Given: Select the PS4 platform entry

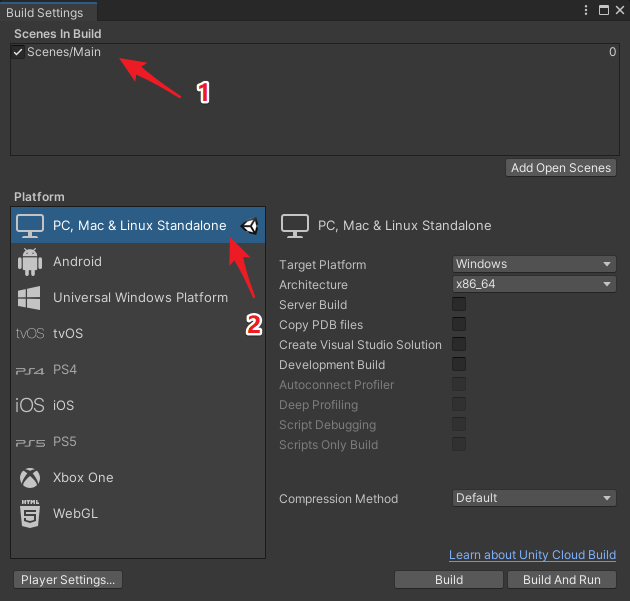Looking at the screenshot, I should pyautogui.click(x=138, y=370).
